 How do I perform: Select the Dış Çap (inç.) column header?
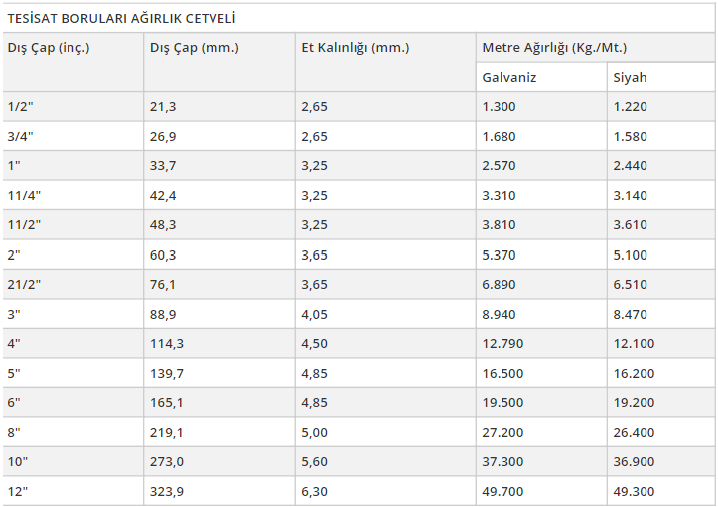pyautogui.click(x=73, y=62)
